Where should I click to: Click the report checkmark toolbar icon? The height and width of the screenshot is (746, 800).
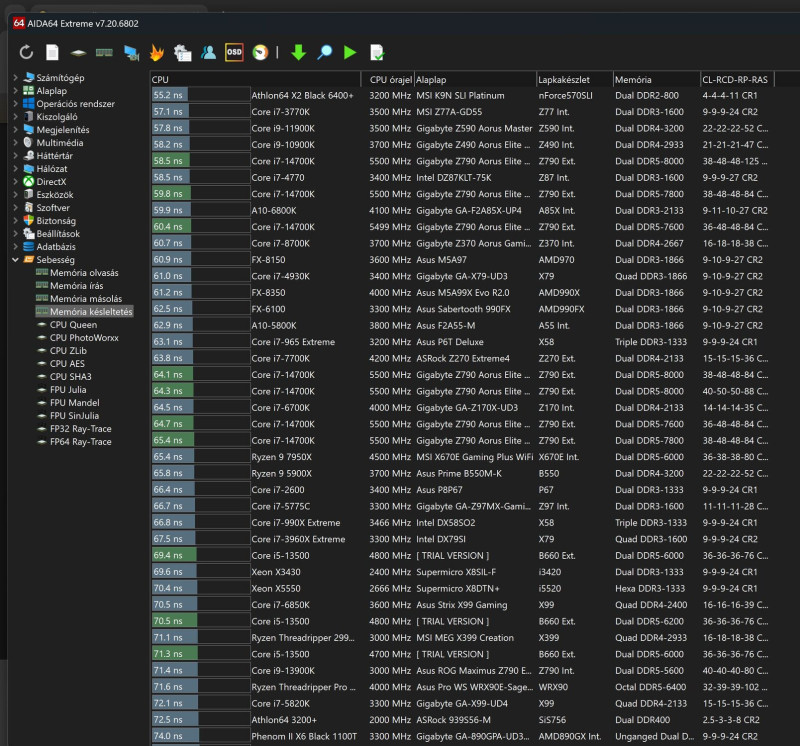[377, 53]
